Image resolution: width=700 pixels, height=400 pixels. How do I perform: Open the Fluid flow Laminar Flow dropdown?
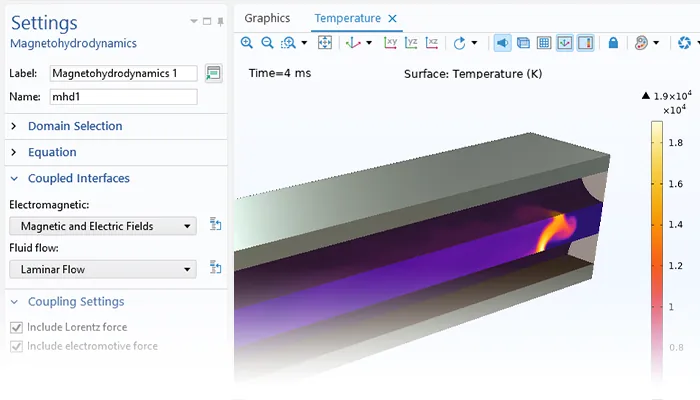pos(102,268)
